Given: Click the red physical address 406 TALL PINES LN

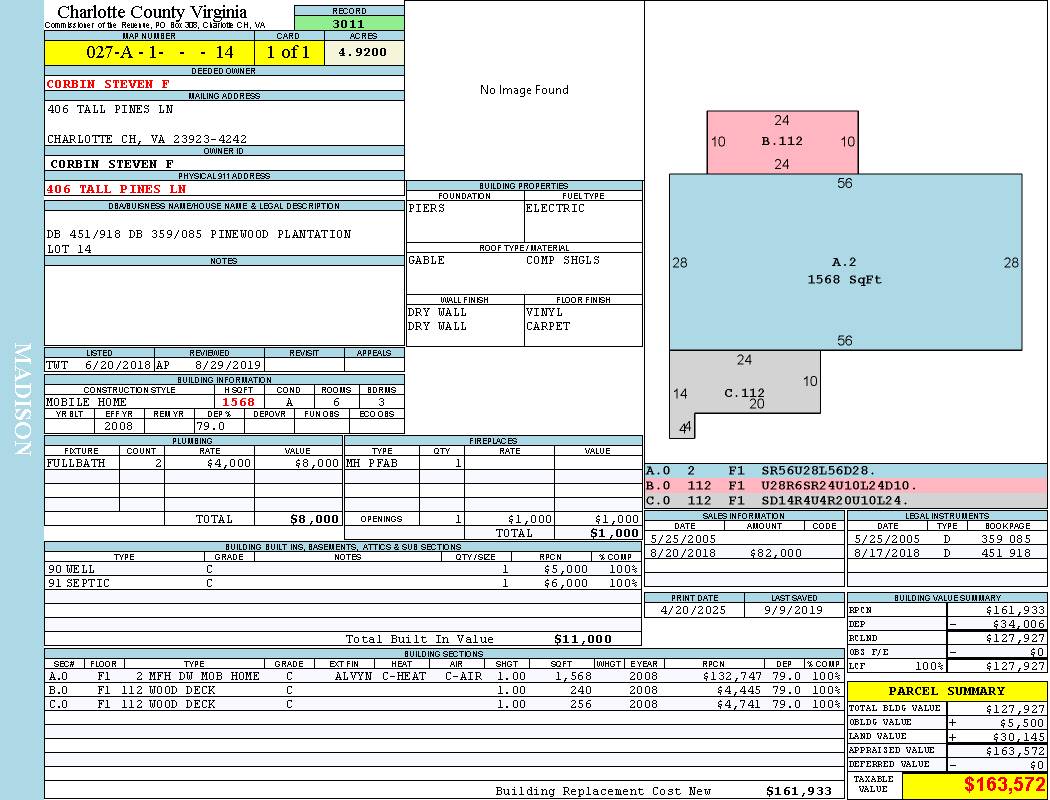Looking at the screenshot, I should click(x=116, y=189).
